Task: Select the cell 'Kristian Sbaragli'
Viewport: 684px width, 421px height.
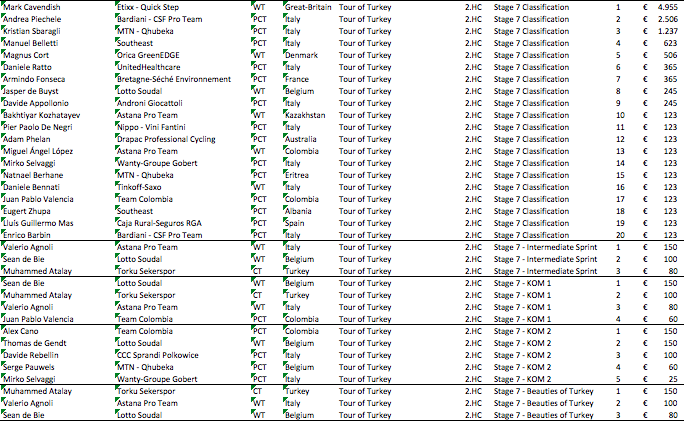Action: pos(32,31)
